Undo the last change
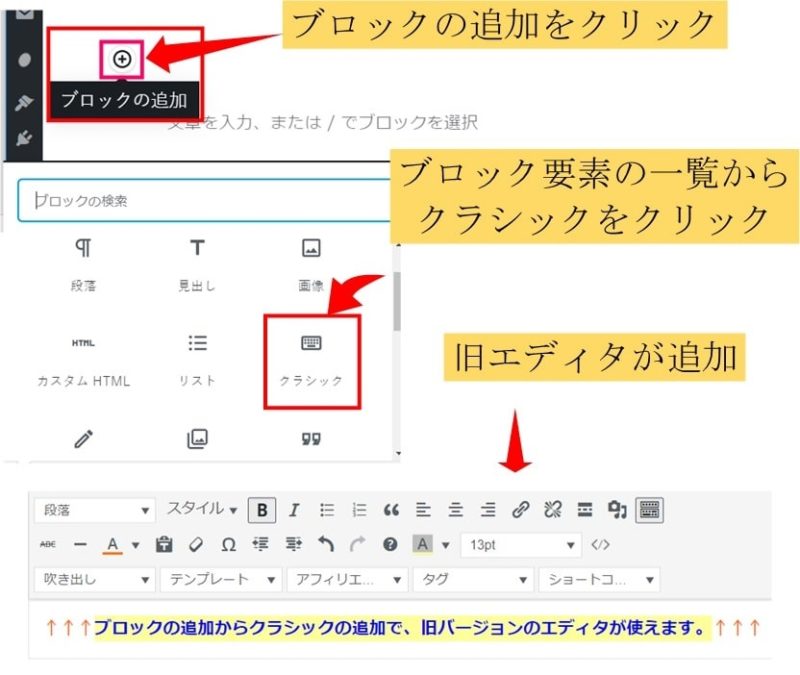 326,544
